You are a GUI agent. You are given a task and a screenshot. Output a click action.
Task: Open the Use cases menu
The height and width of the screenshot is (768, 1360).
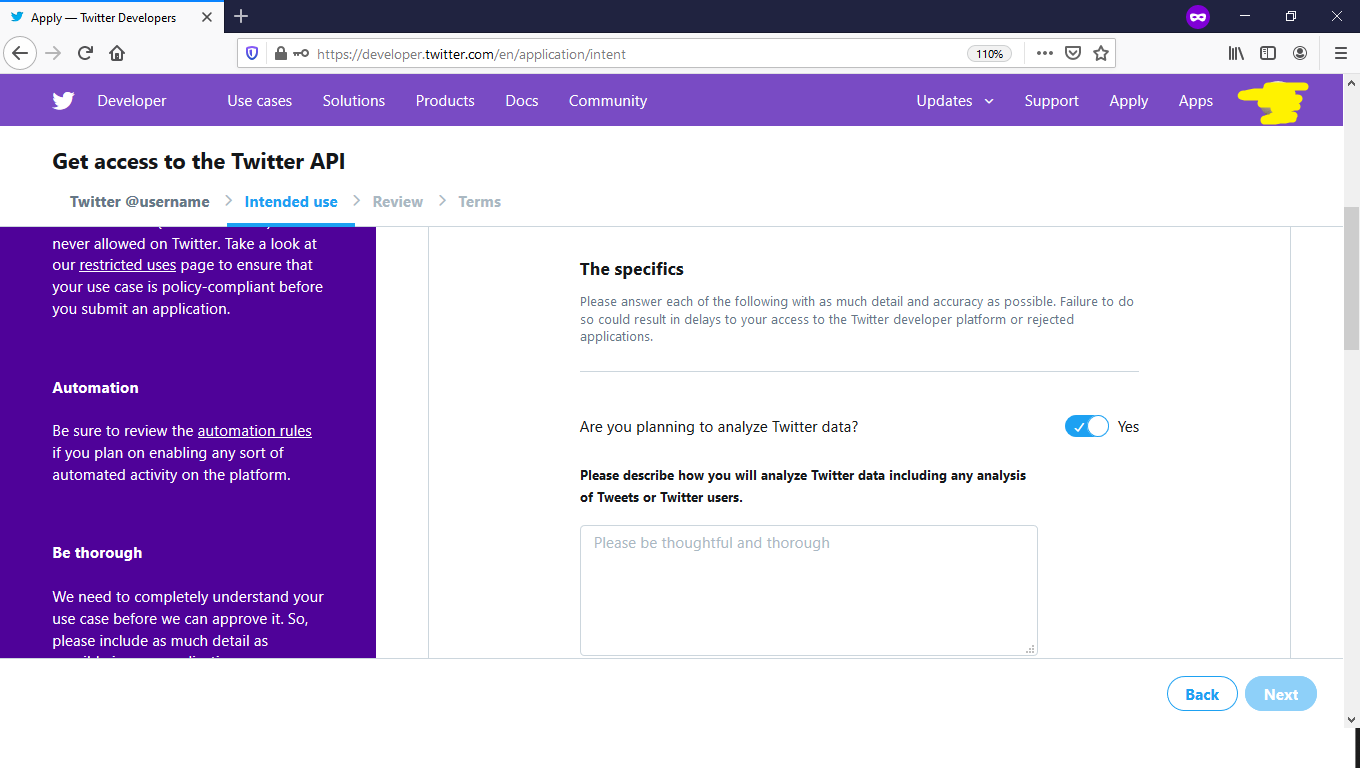(x=260, y=101)
